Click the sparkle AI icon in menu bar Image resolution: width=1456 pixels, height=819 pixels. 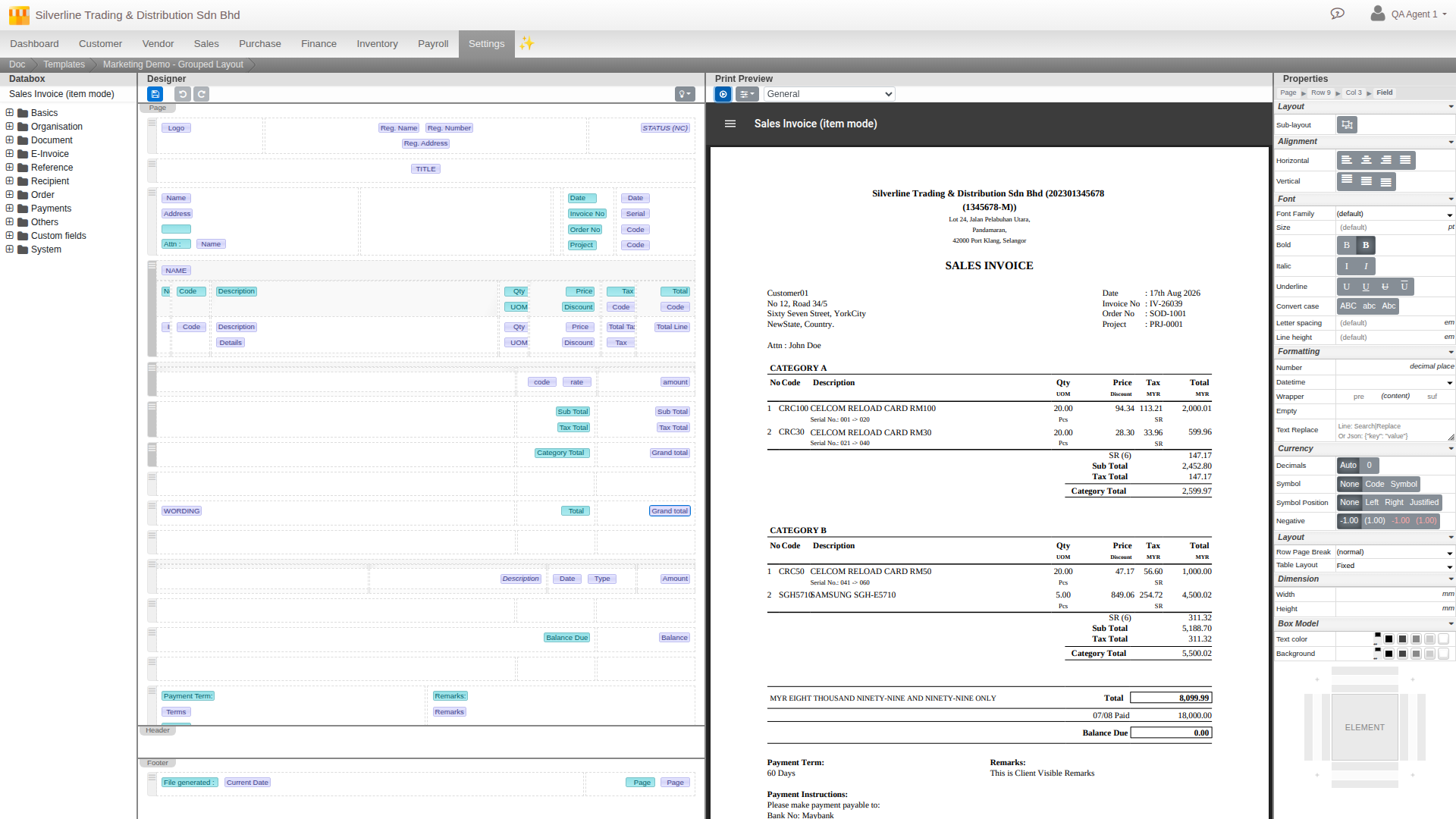point(526,43)
